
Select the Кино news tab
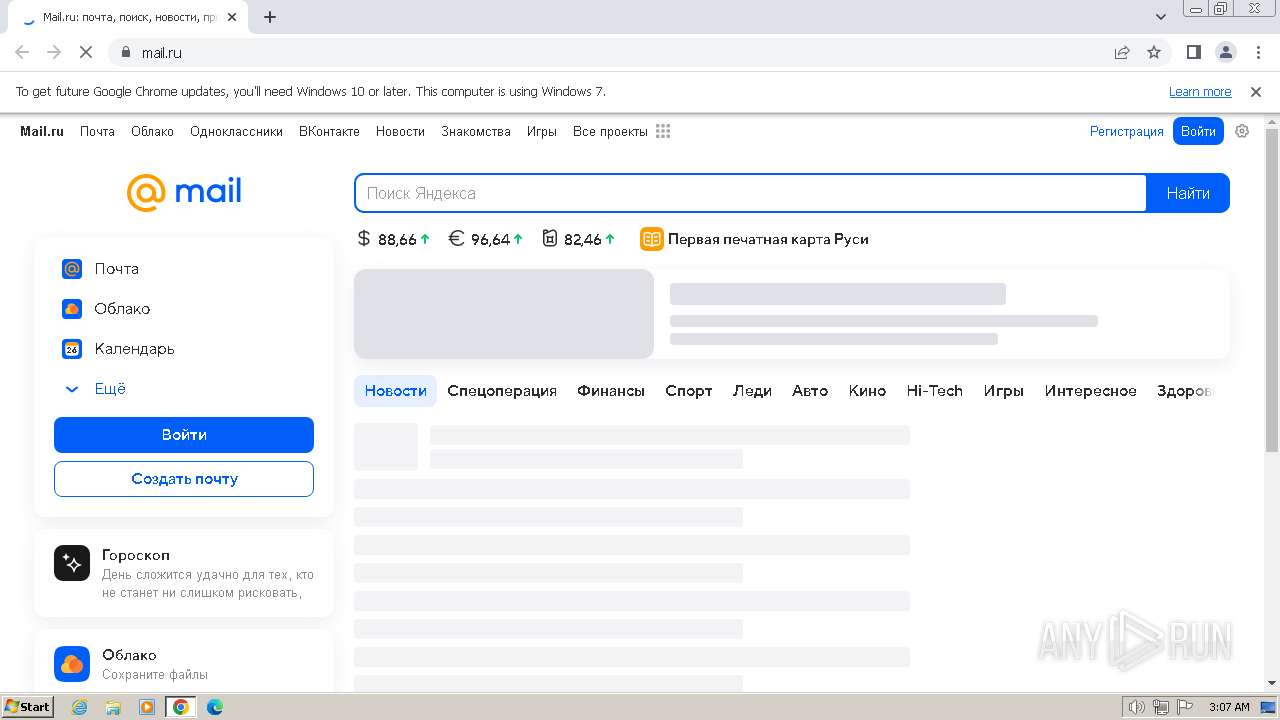[867, 391]
